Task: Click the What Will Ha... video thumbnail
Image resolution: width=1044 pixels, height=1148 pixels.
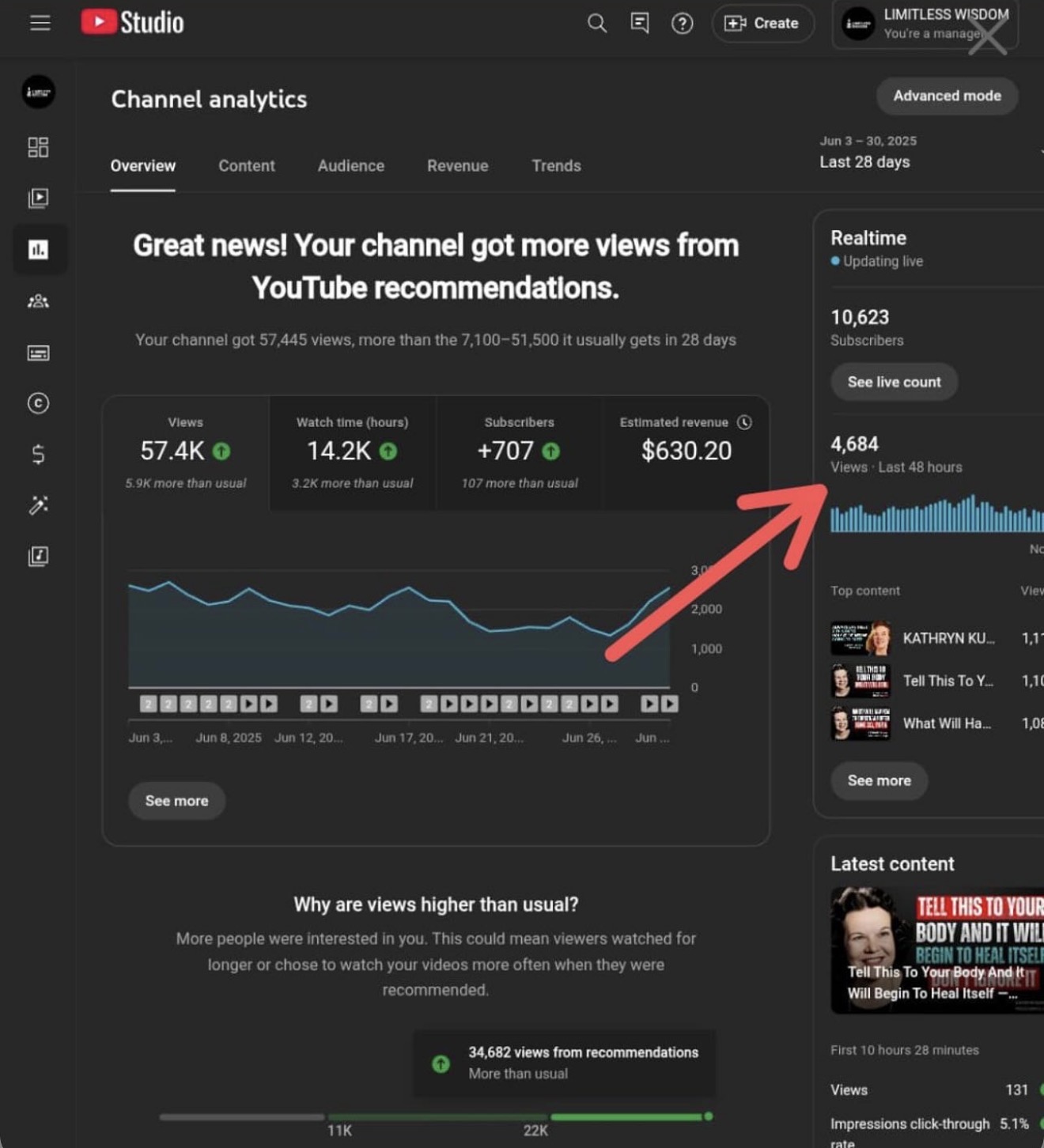Action: click(x=861, y=723)
